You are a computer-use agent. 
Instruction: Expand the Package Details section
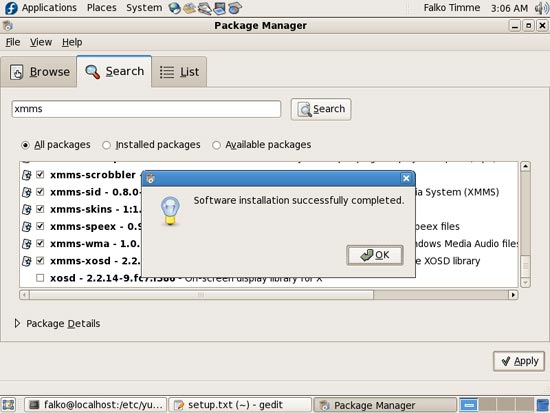(17, 323)
